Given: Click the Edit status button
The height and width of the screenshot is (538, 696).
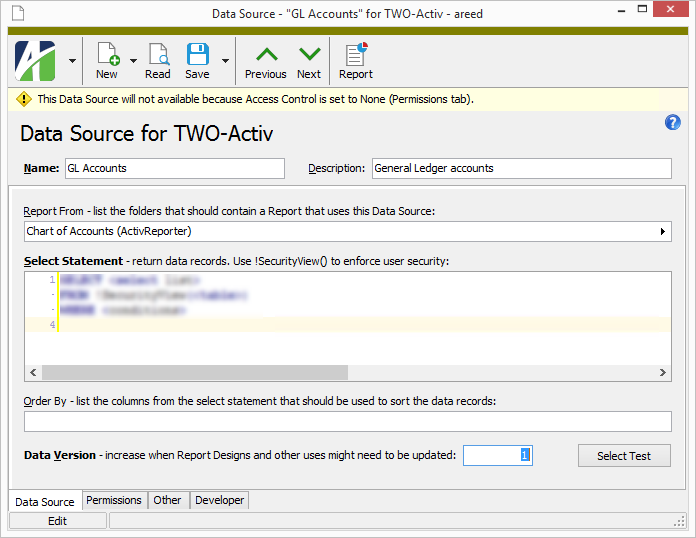Looking at the screenshot, I should point(58,521).
